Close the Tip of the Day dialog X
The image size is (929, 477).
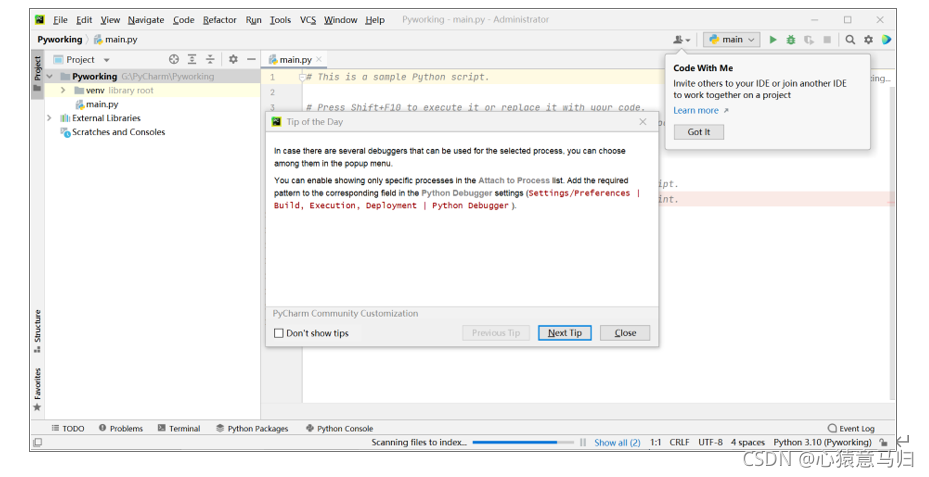pyautogui.click(x=643, y=121)
